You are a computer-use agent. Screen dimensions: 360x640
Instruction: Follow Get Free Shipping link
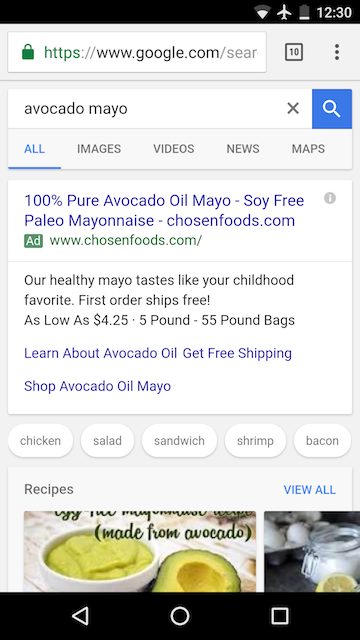237,353
